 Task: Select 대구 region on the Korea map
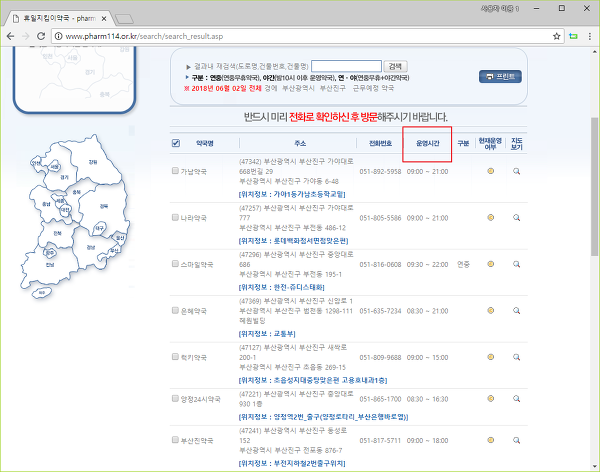tap(99, 229)
